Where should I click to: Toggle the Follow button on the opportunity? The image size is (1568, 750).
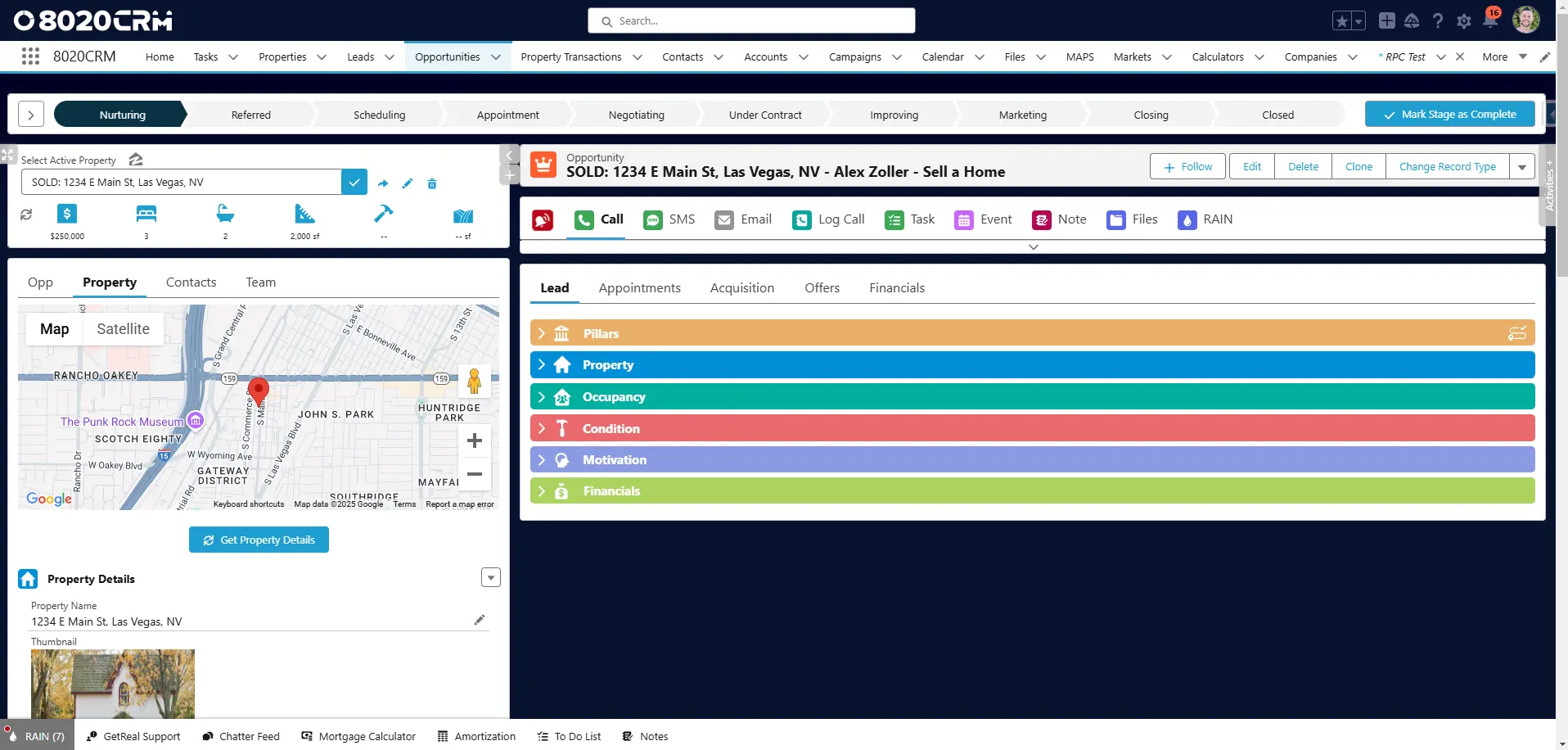1187,166
